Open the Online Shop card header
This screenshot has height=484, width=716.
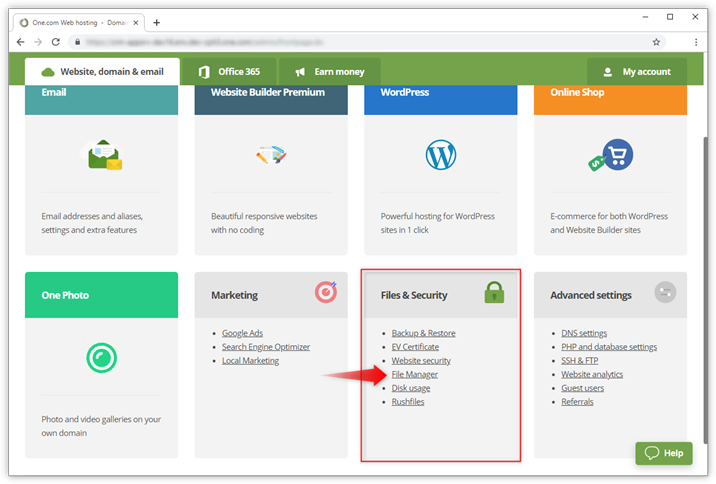click(611, 100)
